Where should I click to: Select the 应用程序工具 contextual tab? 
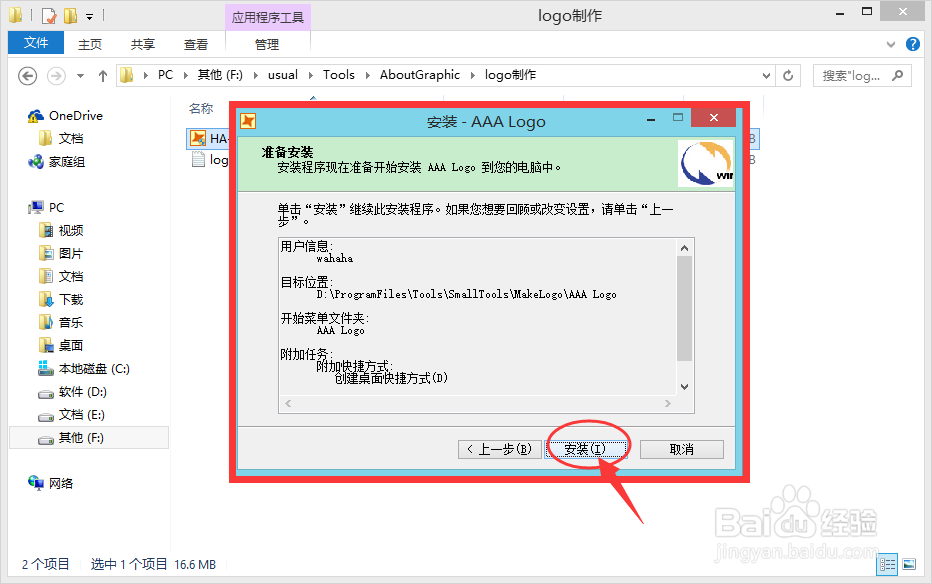(267, 17)
